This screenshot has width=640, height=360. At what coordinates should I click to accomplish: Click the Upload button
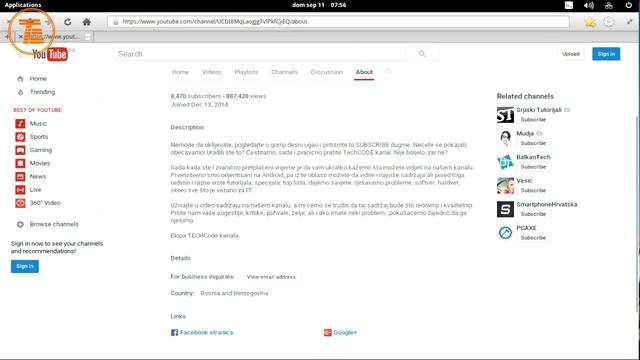coord(571,54)
